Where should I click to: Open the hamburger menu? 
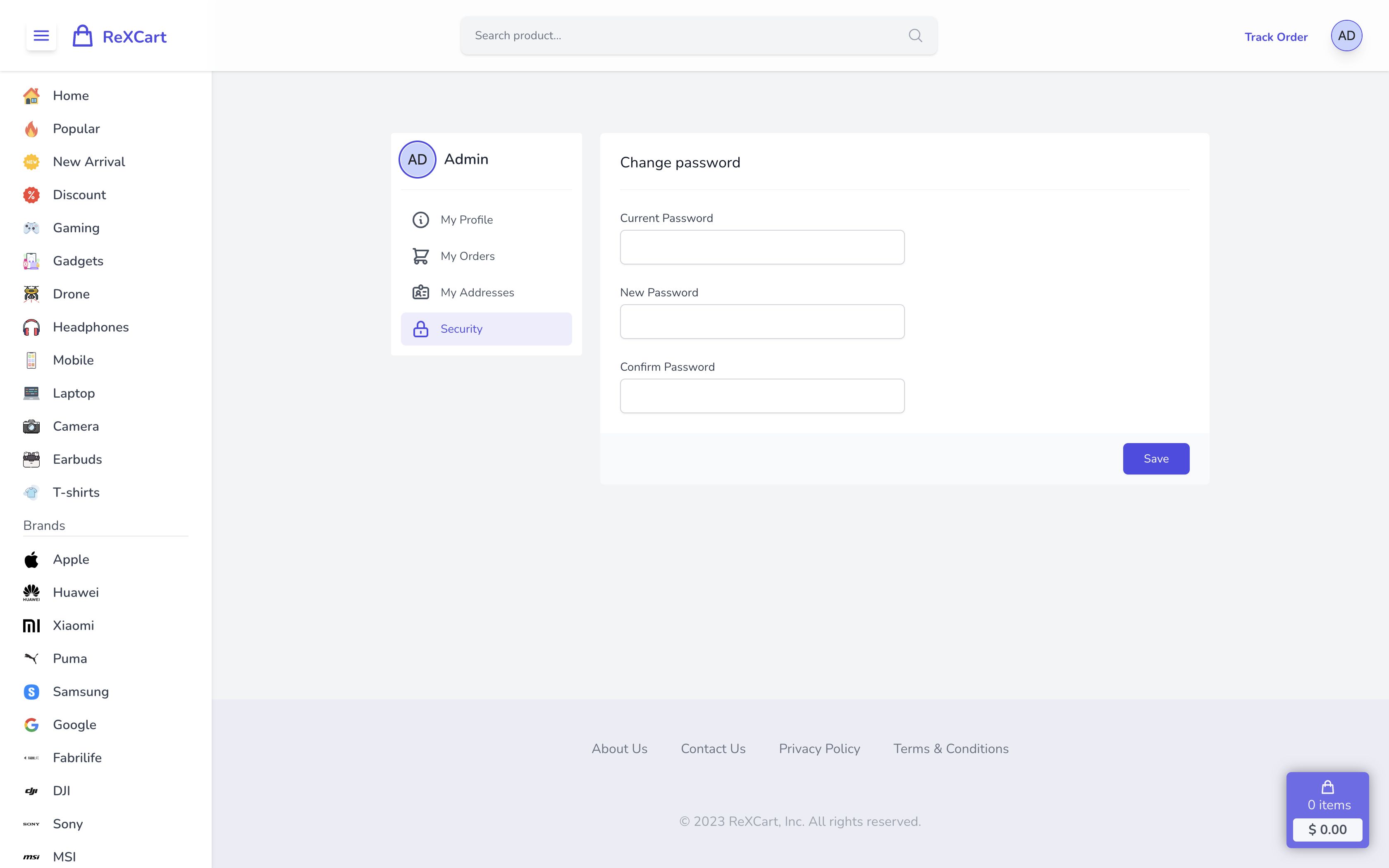click(x=41, y=36)
